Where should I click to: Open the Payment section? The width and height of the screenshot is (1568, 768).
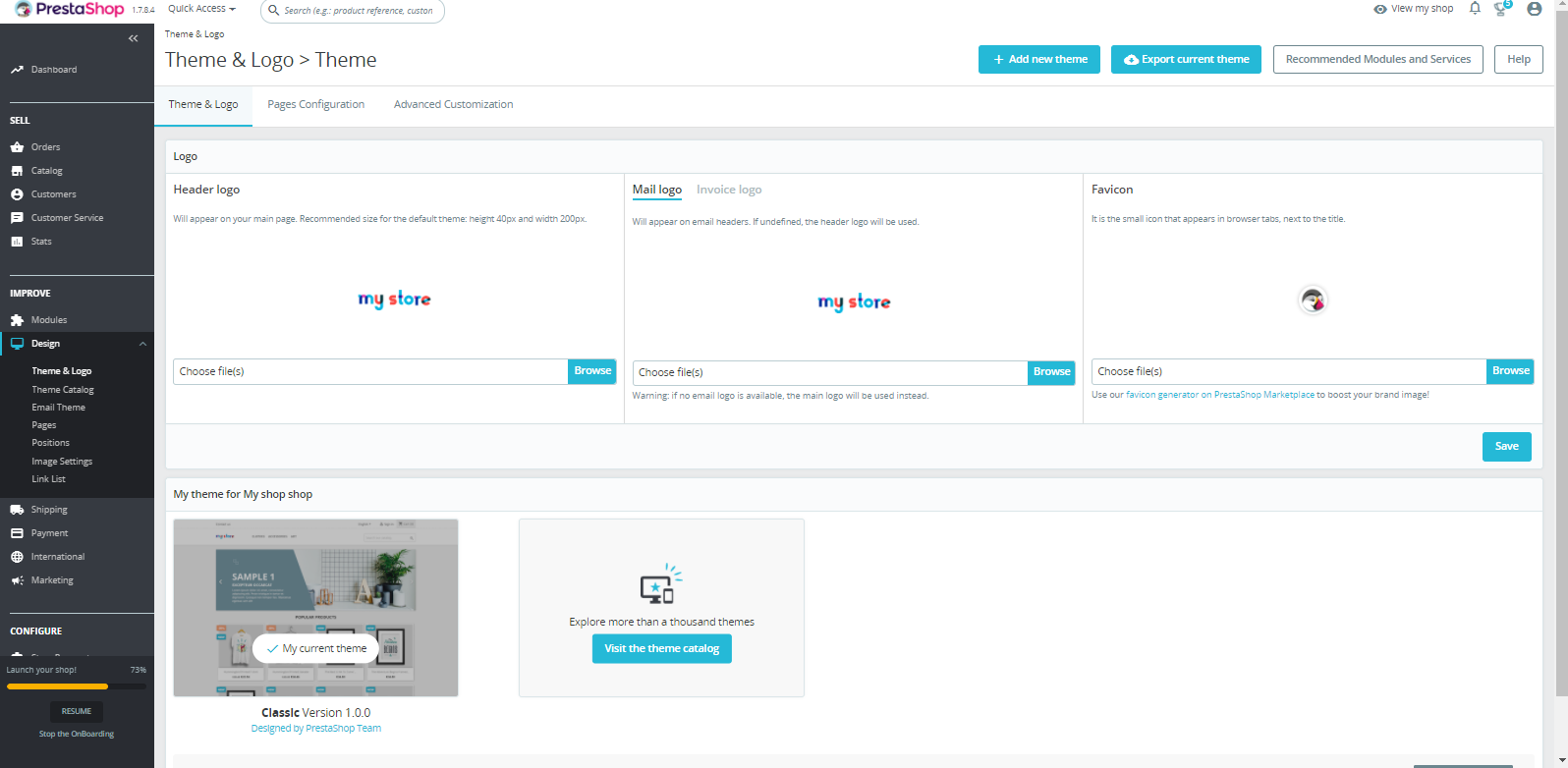(x=49, y=533)
